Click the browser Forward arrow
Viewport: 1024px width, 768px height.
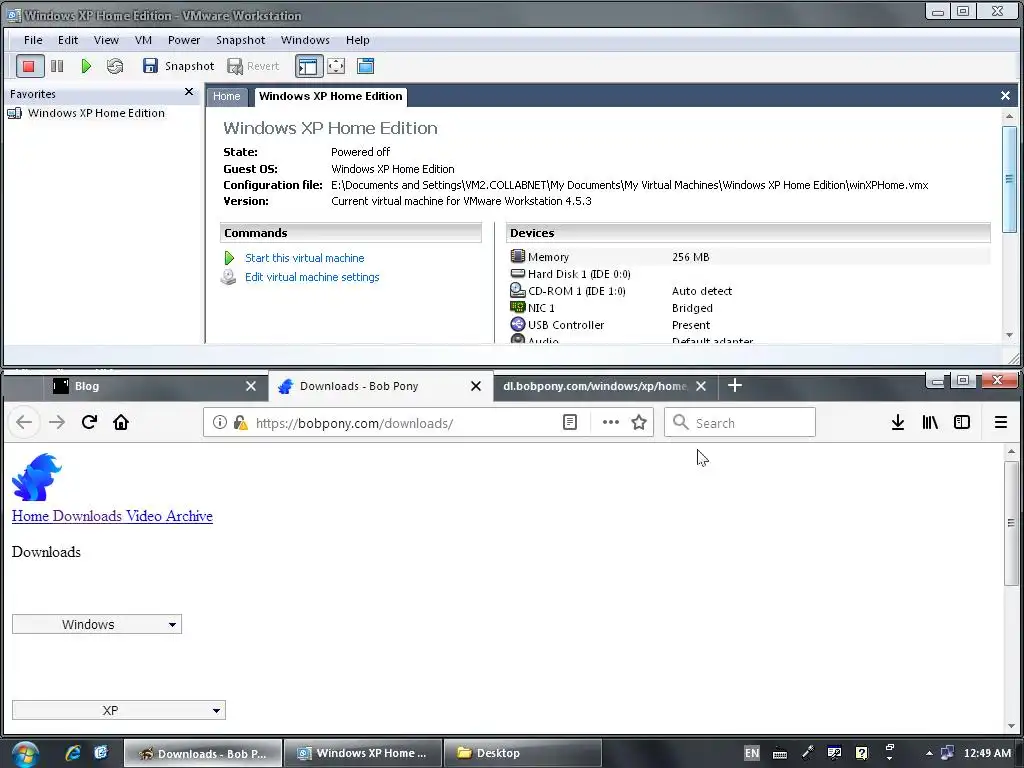tap(57, 422)
